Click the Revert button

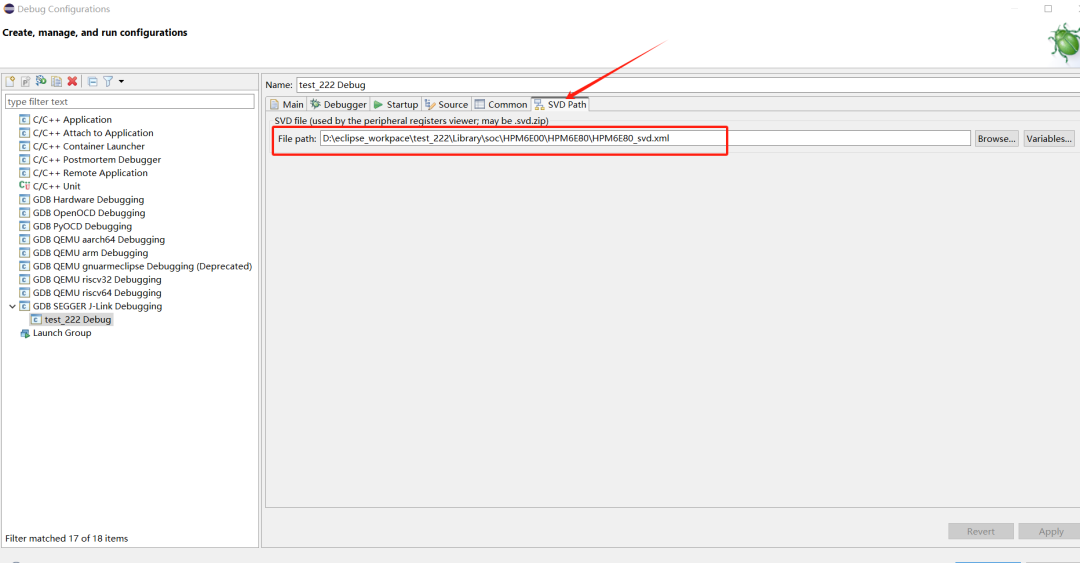click(980, 531)
